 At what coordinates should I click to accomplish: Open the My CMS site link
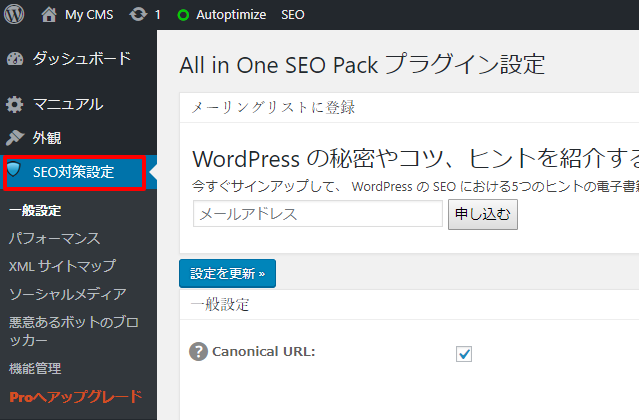click(x=89, y=15)
